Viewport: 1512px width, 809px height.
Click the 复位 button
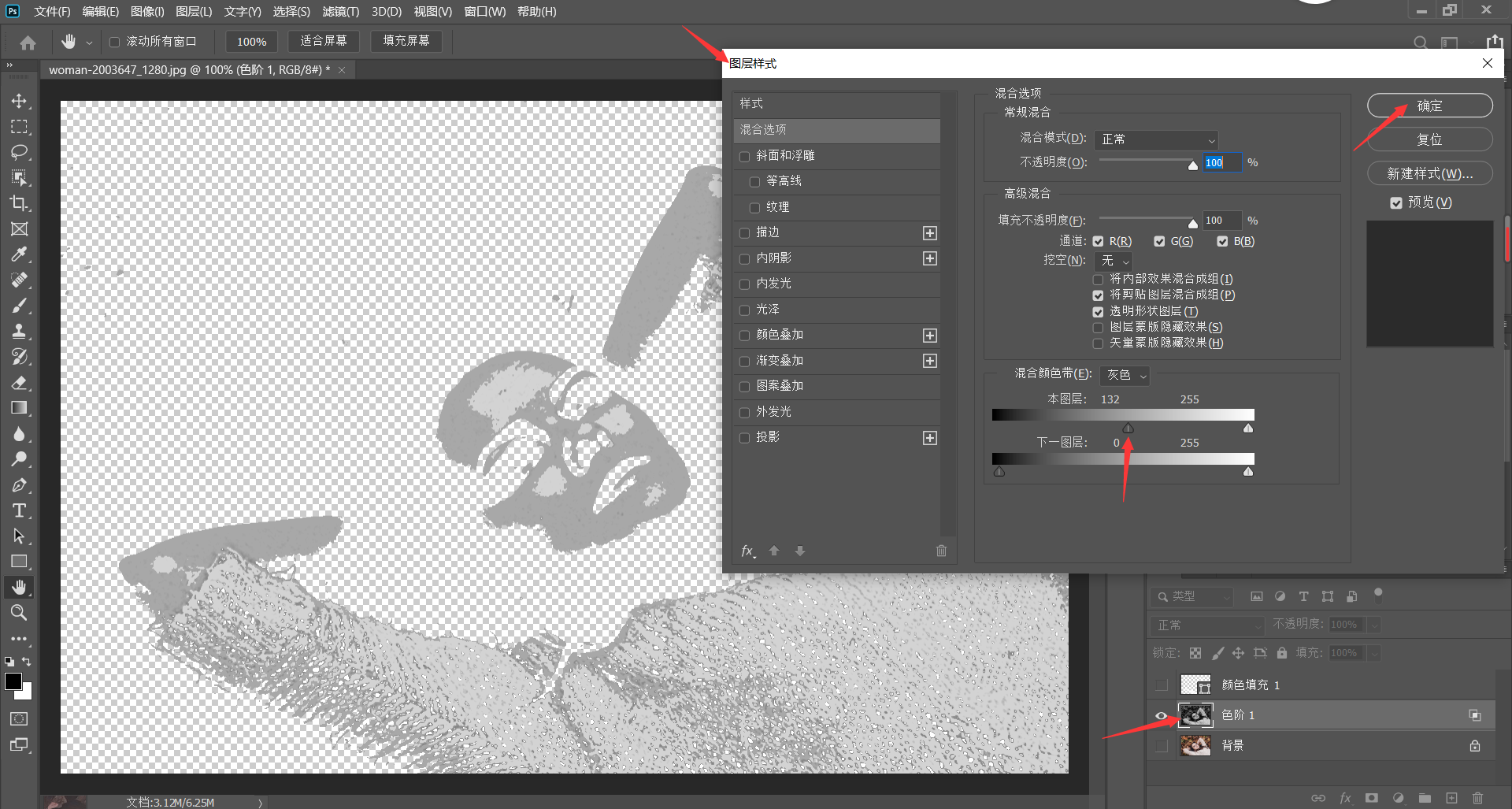[1430, 139]
